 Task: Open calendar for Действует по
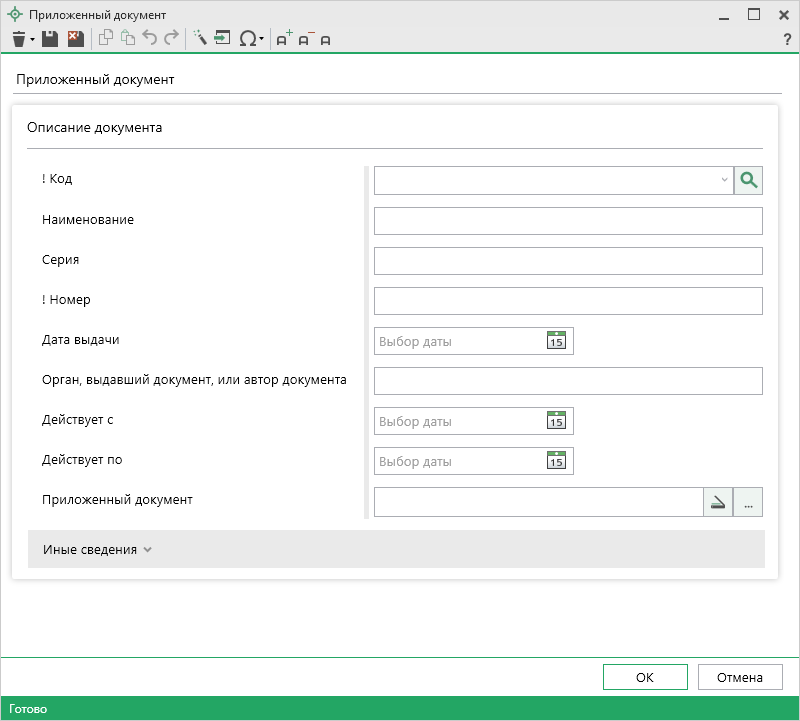(556, 461)
